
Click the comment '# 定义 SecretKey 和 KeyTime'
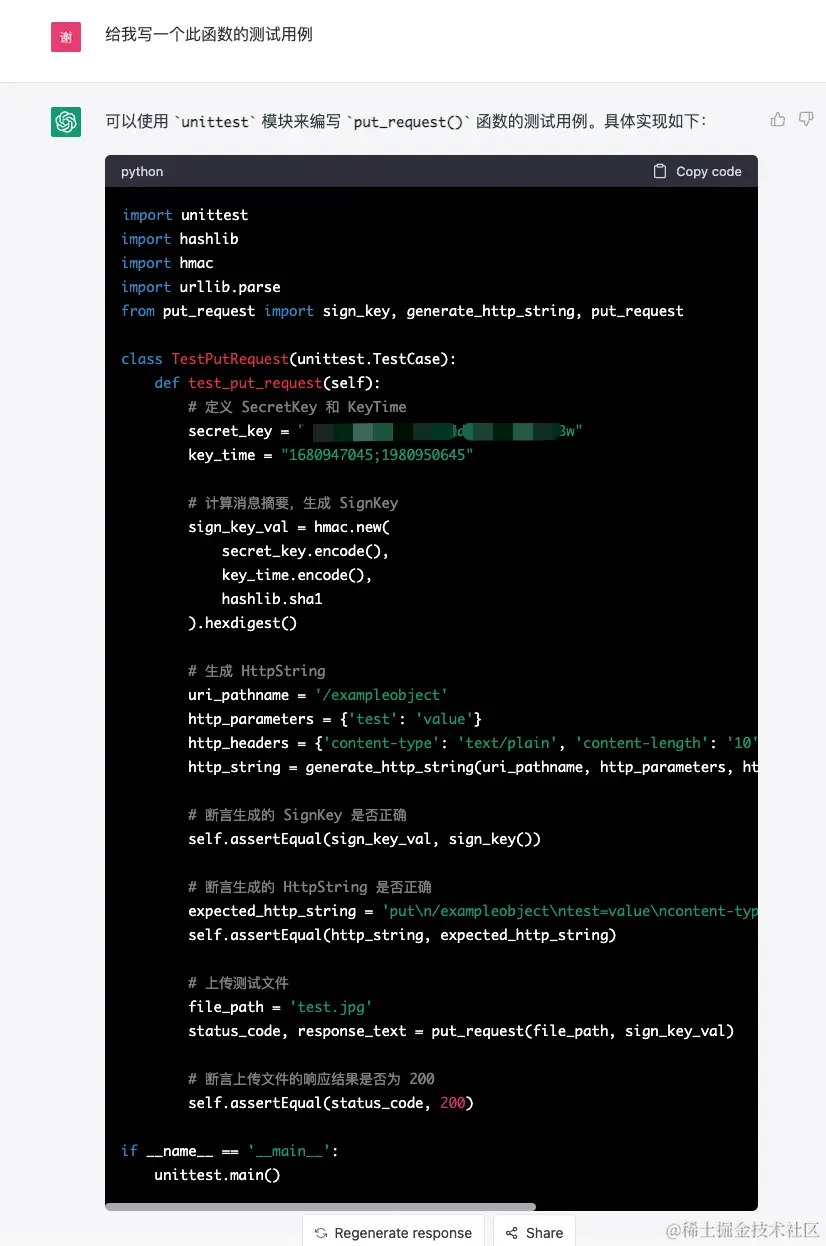click(297, 407)
